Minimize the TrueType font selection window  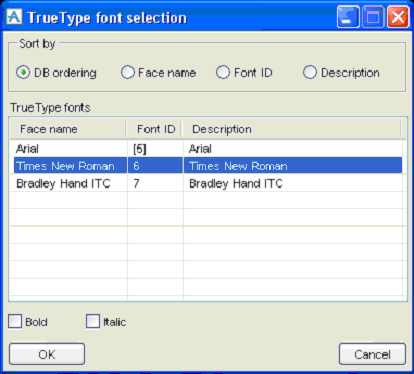tap(348, 16)
